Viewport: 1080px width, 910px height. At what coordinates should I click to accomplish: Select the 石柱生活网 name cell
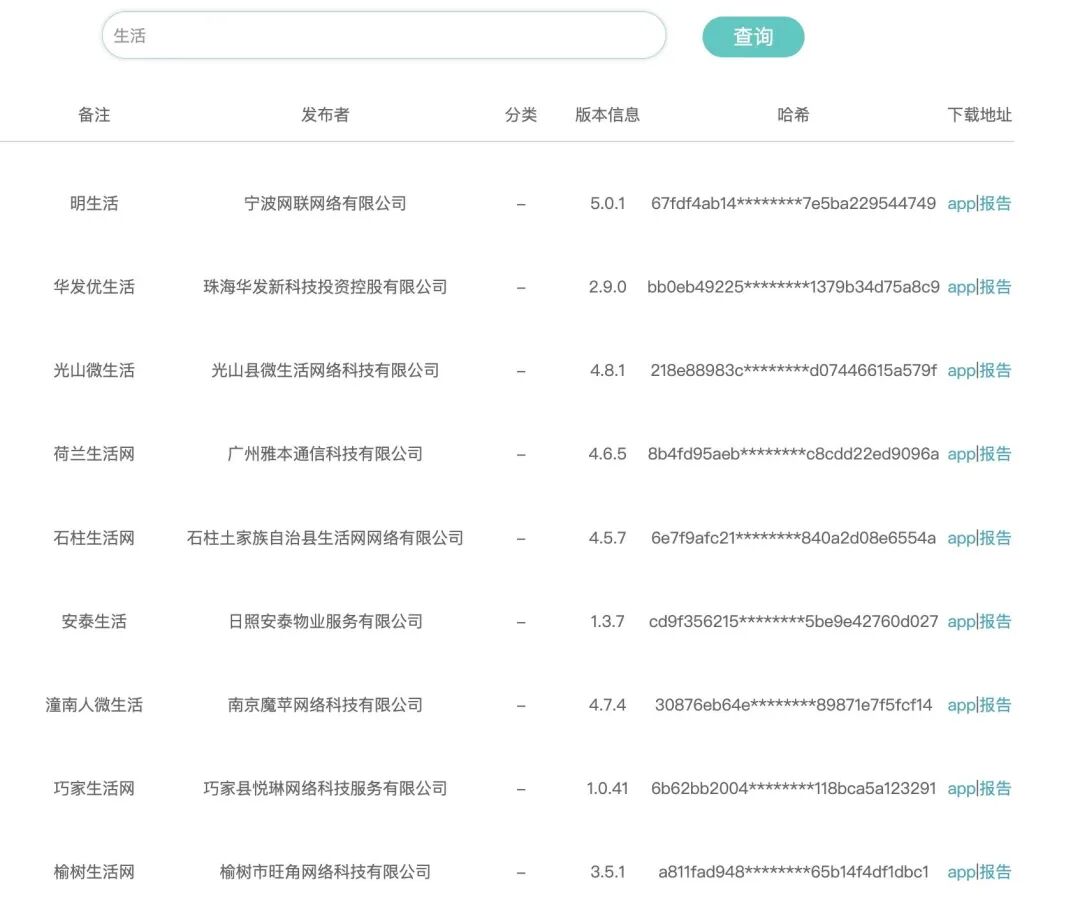tap(94, 538)
